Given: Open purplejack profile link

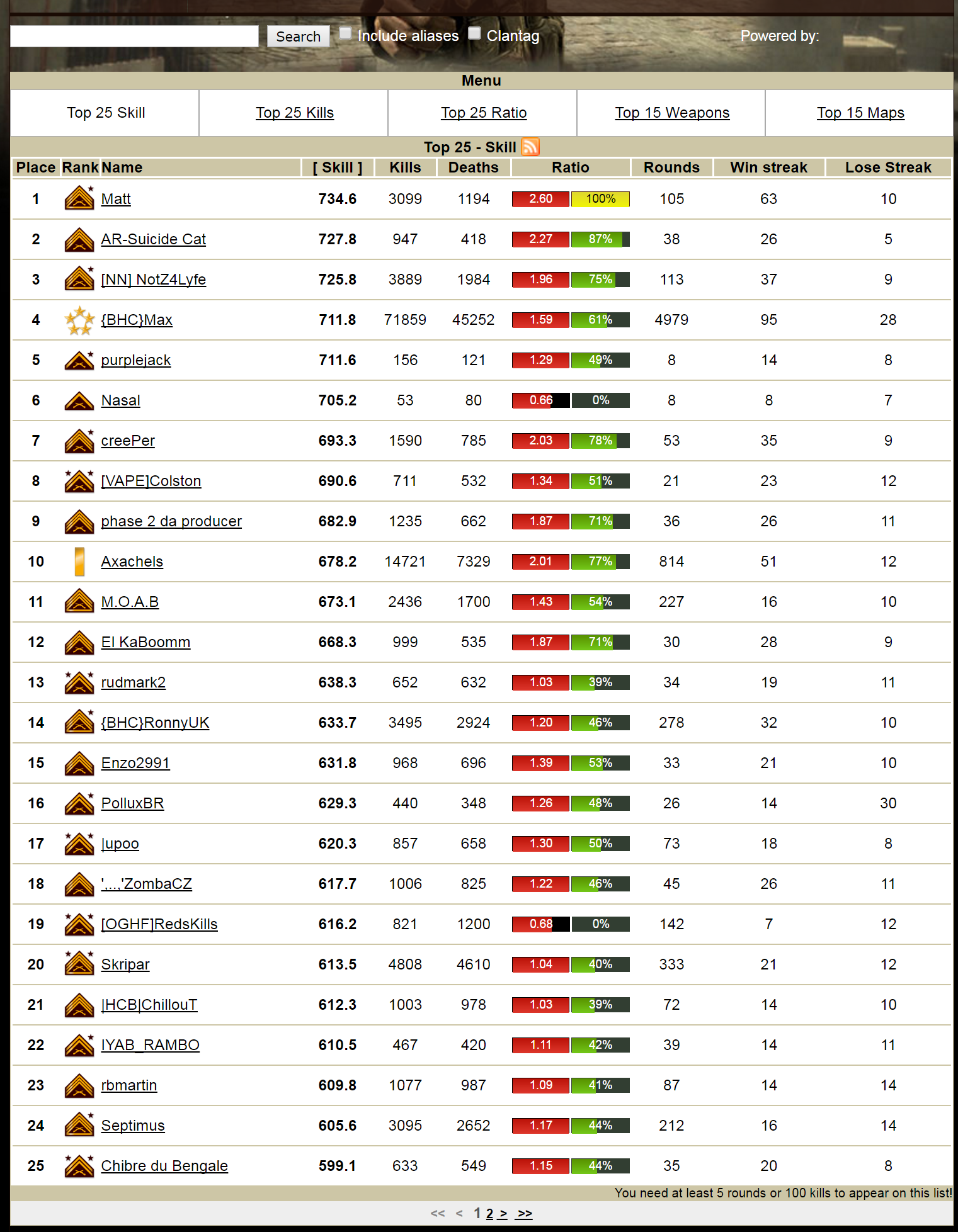Looking at the screenshot, I should click(135, 360).
